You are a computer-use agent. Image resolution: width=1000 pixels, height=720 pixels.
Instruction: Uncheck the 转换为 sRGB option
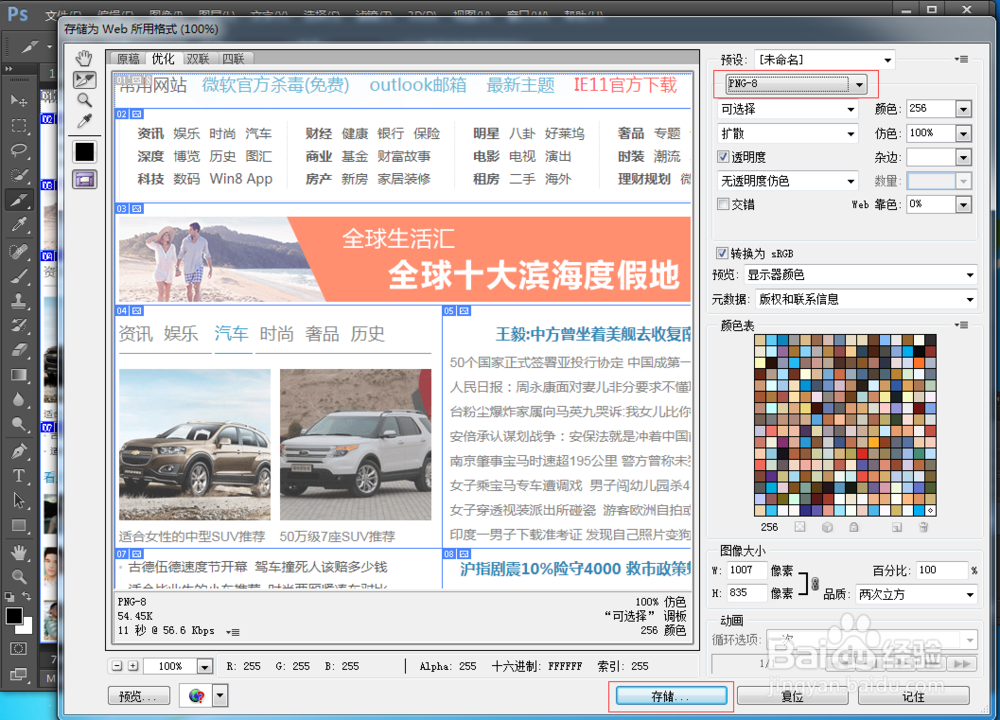pyautogui.click(x=722, y=252)
